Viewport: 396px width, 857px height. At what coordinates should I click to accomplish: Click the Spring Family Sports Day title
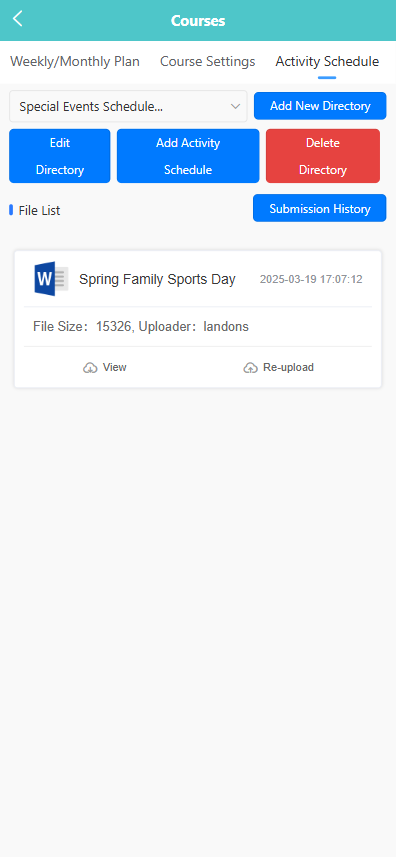(x=157, y=279)
